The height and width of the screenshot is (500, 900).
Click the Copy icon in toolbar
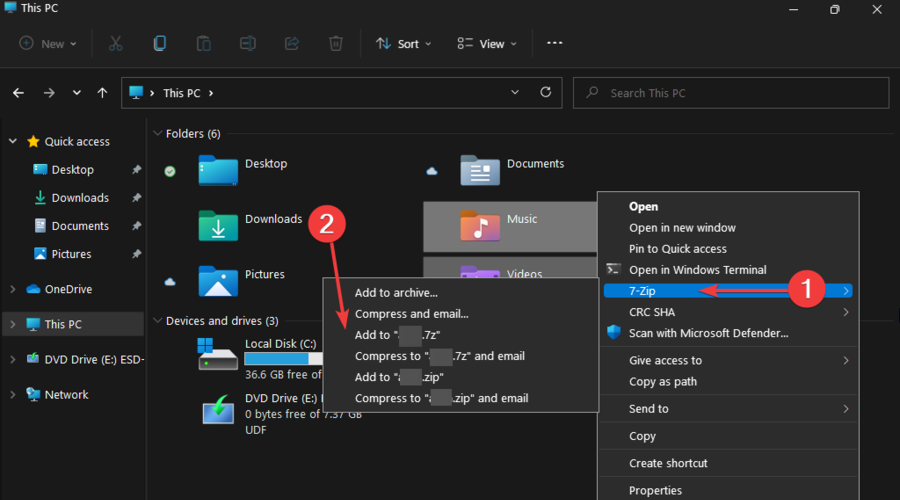click(160, 44)
